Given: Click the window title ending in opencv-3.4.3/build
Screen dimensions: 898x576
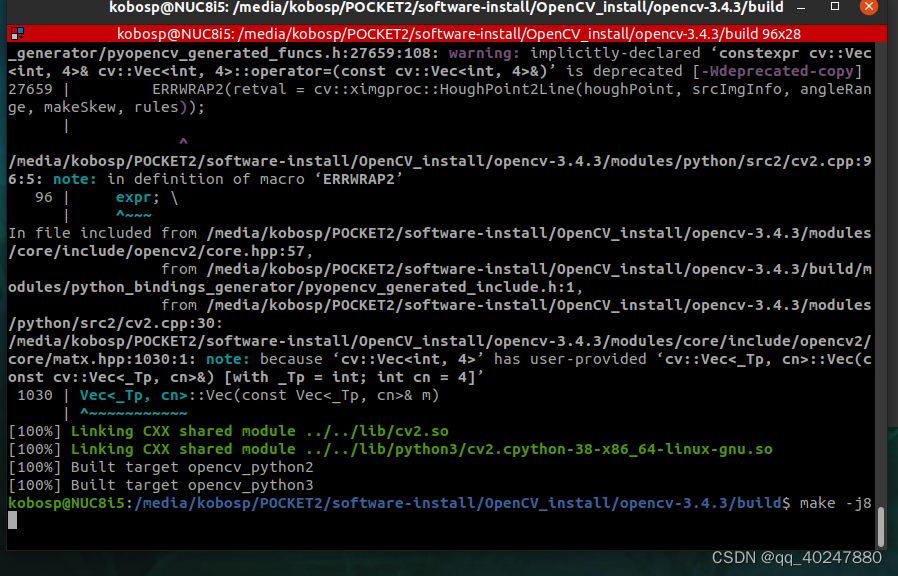Looking at the screenshot, I should [x=446, y=7].
